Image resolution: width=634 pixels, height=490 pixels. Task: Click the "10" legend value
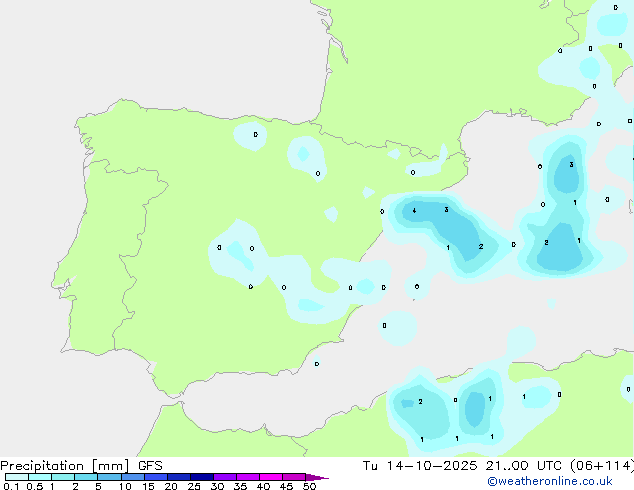(125, 486)
